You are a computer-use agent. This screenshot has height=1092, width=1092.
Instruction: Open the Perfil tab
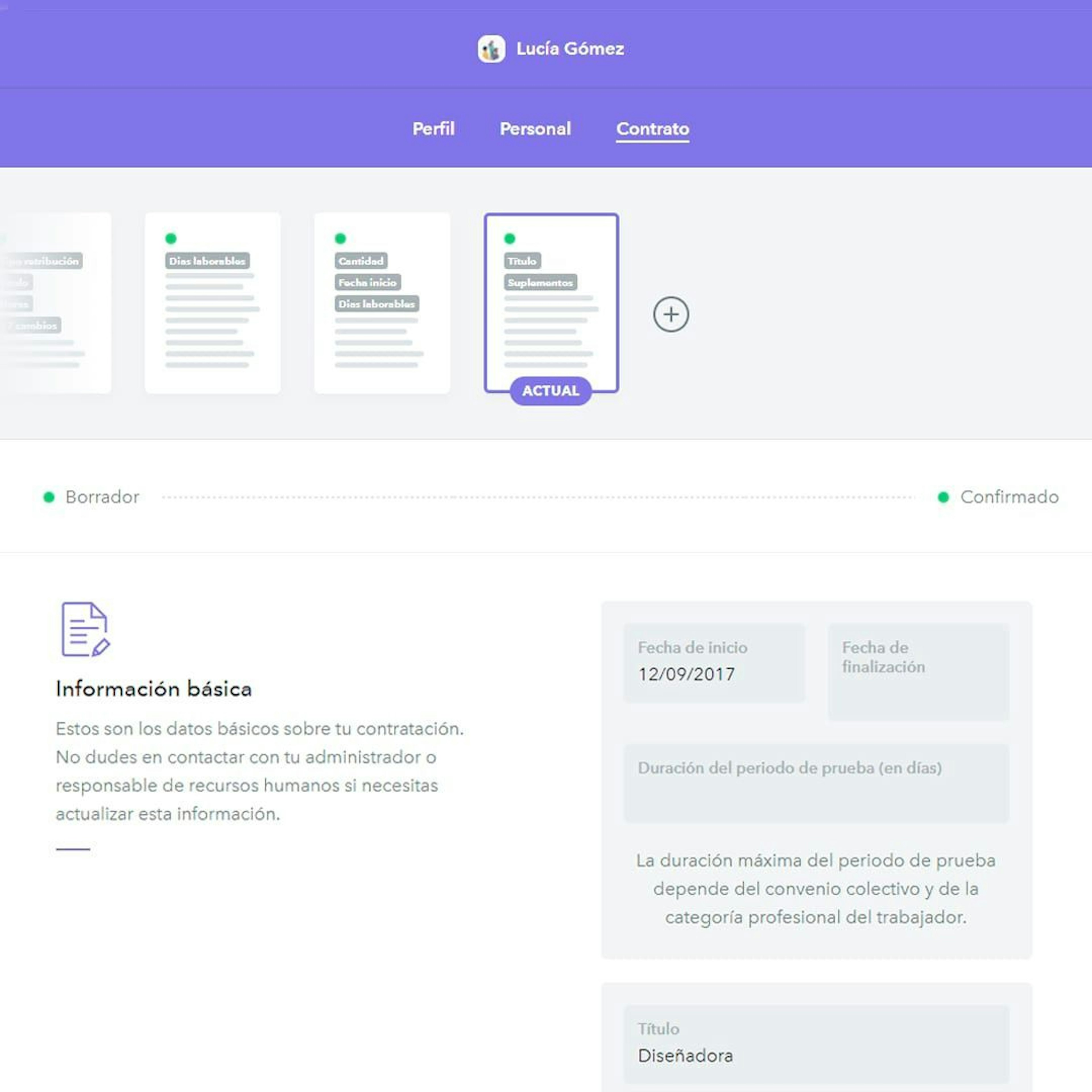433,129
